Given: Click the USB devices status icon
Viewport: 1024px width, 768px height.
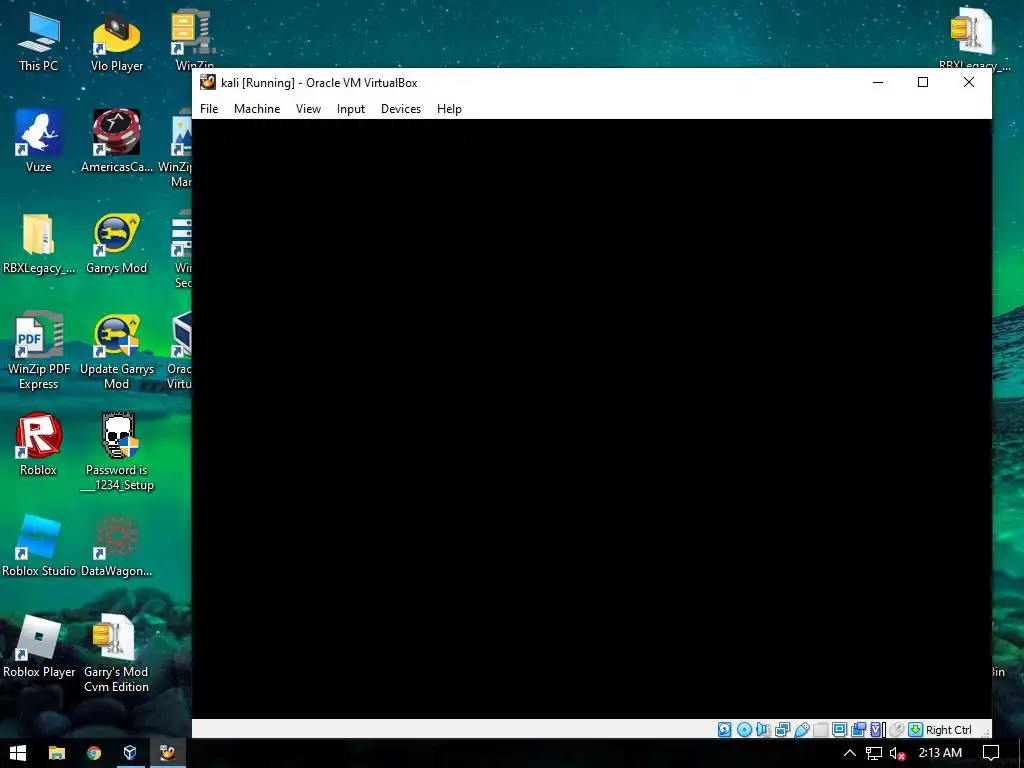Looking at the screenshot, I should 801,729.
